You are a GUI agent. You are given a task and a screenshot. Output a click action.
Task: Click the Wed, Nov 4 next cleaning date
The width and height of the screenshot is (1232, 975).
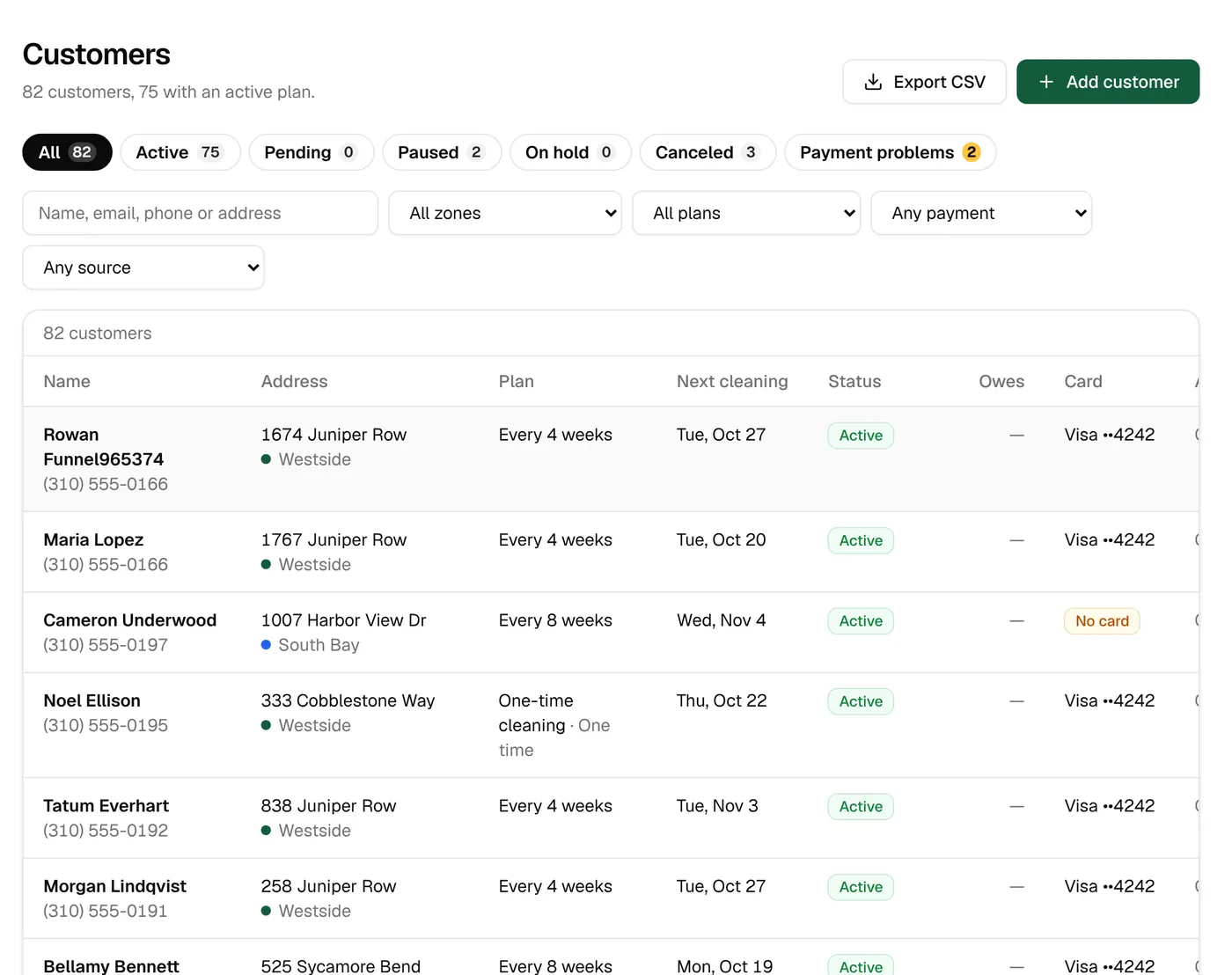[722, 620]
